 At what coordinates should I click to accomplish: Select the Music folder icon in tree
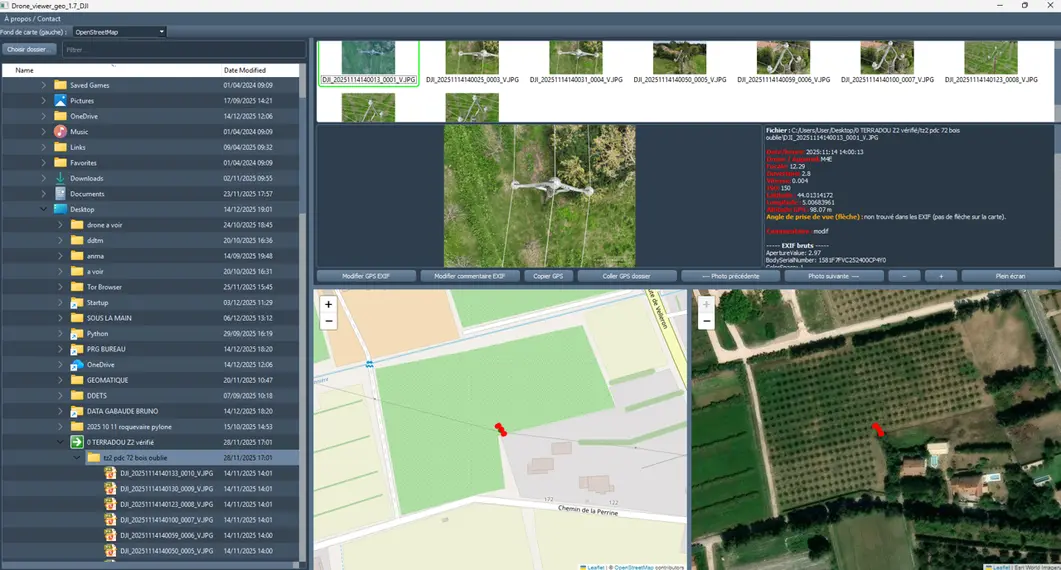coord(60,131)
